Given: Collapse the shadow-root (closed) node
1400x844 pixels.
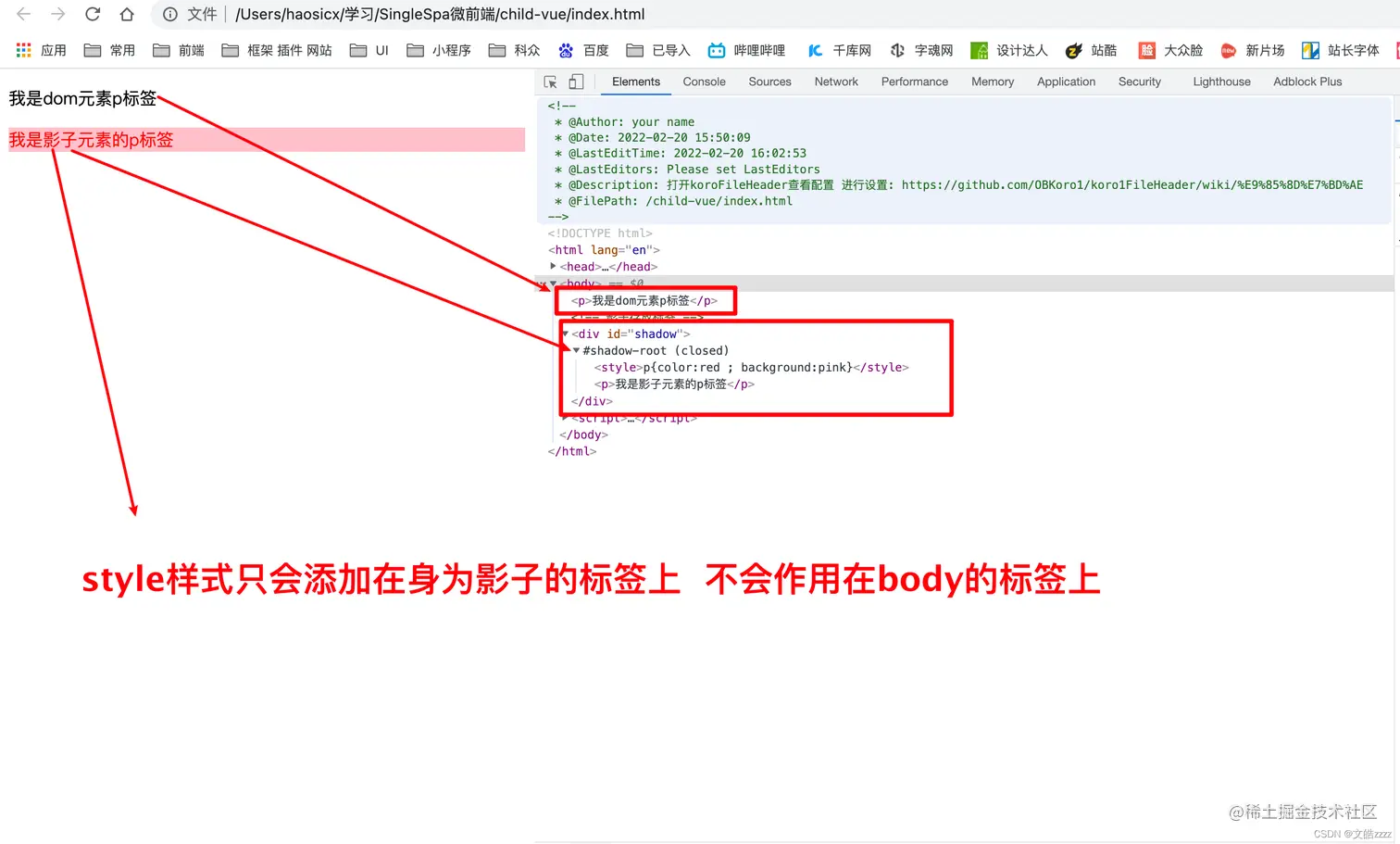Looking at the screenshot, I should (576, 350).
